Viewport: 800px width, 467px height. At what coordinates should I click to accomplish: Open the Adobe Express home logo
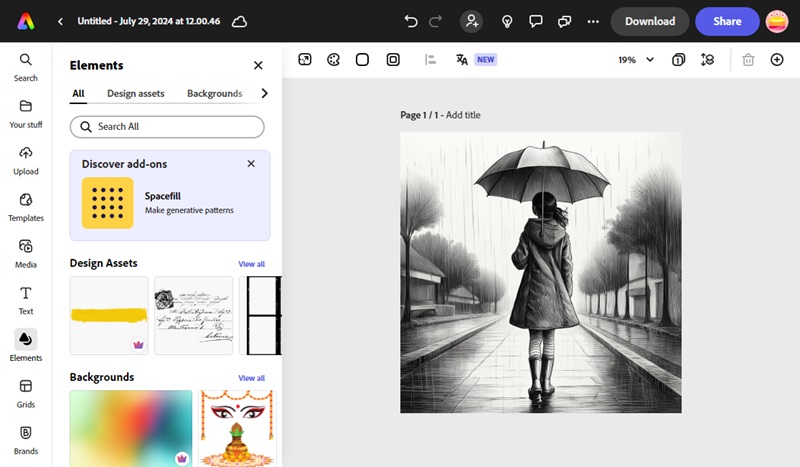point(26,21)
